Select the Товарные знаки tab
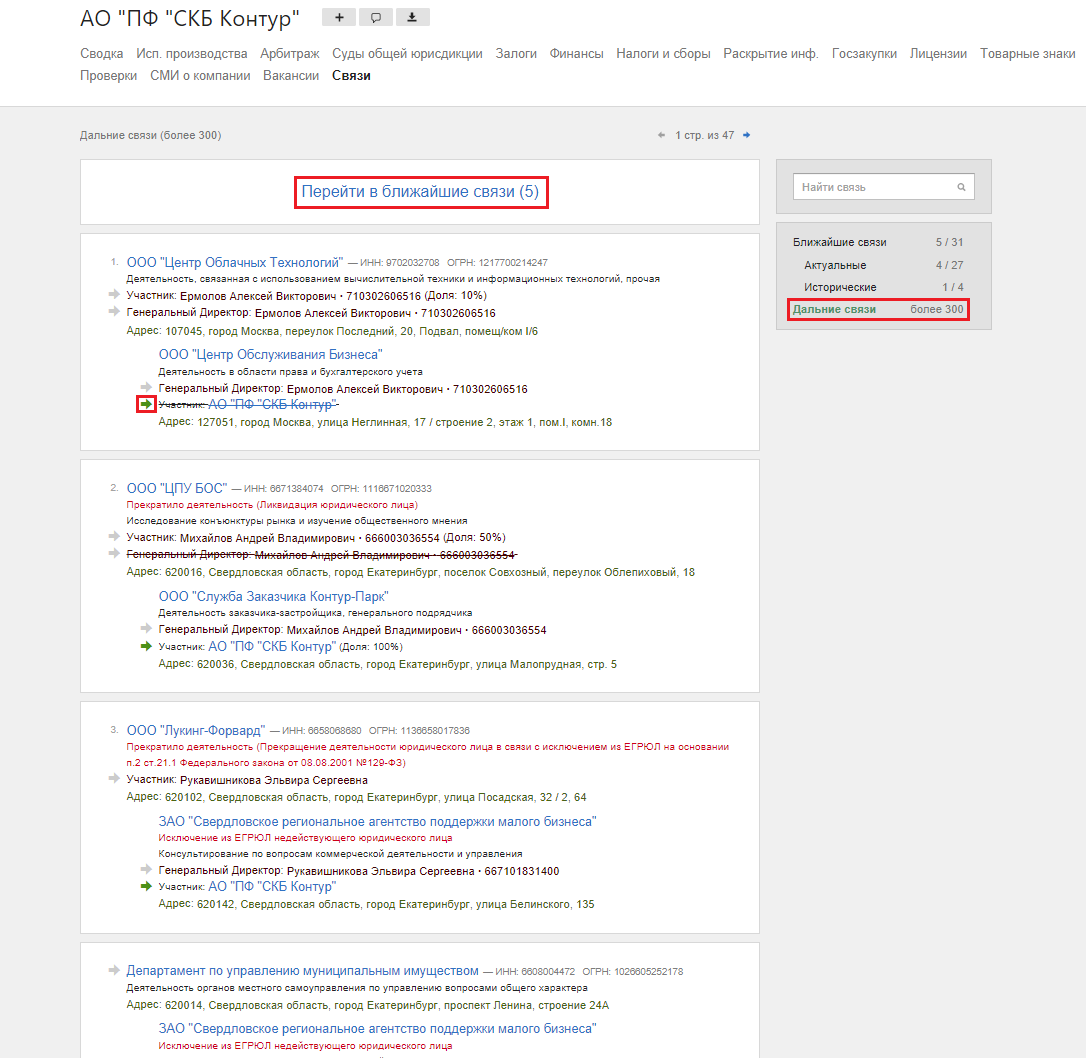 coord(1027,54)
